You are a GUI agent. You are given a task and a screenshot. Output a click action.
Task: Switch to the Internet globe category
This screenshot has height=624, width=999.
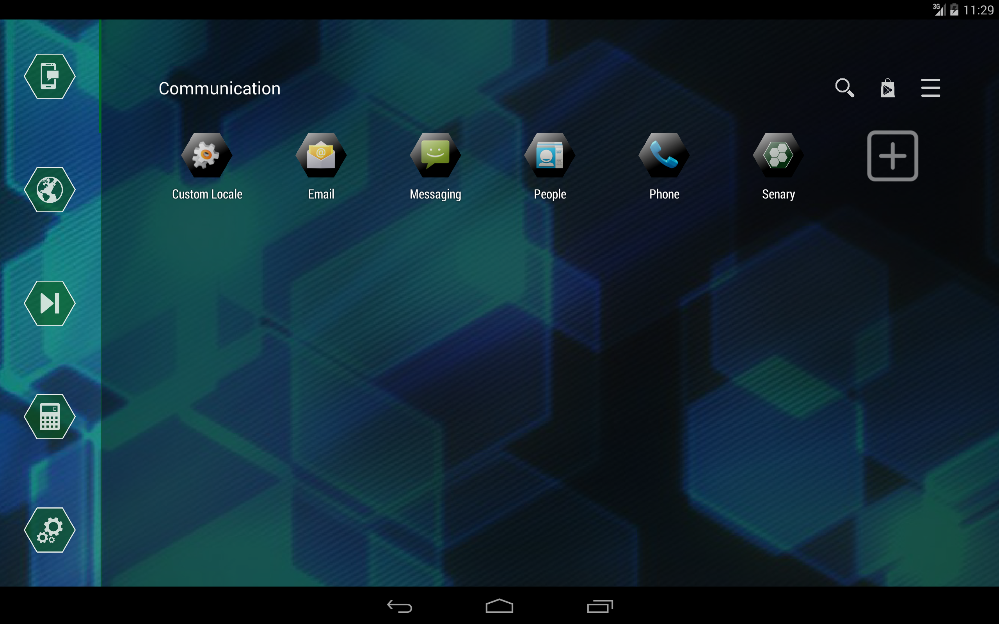tap(49, 189)
